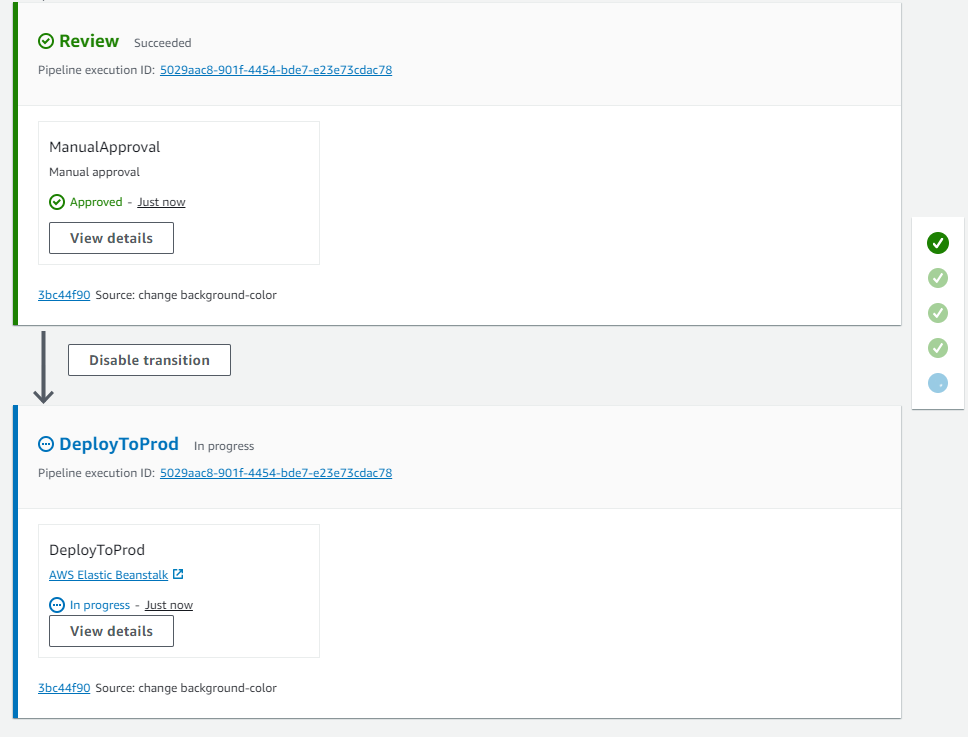Select the third stage dot in navigator
Image resolution: width=968 pixels, height=737 pixels.
click(x=937, y=313)
